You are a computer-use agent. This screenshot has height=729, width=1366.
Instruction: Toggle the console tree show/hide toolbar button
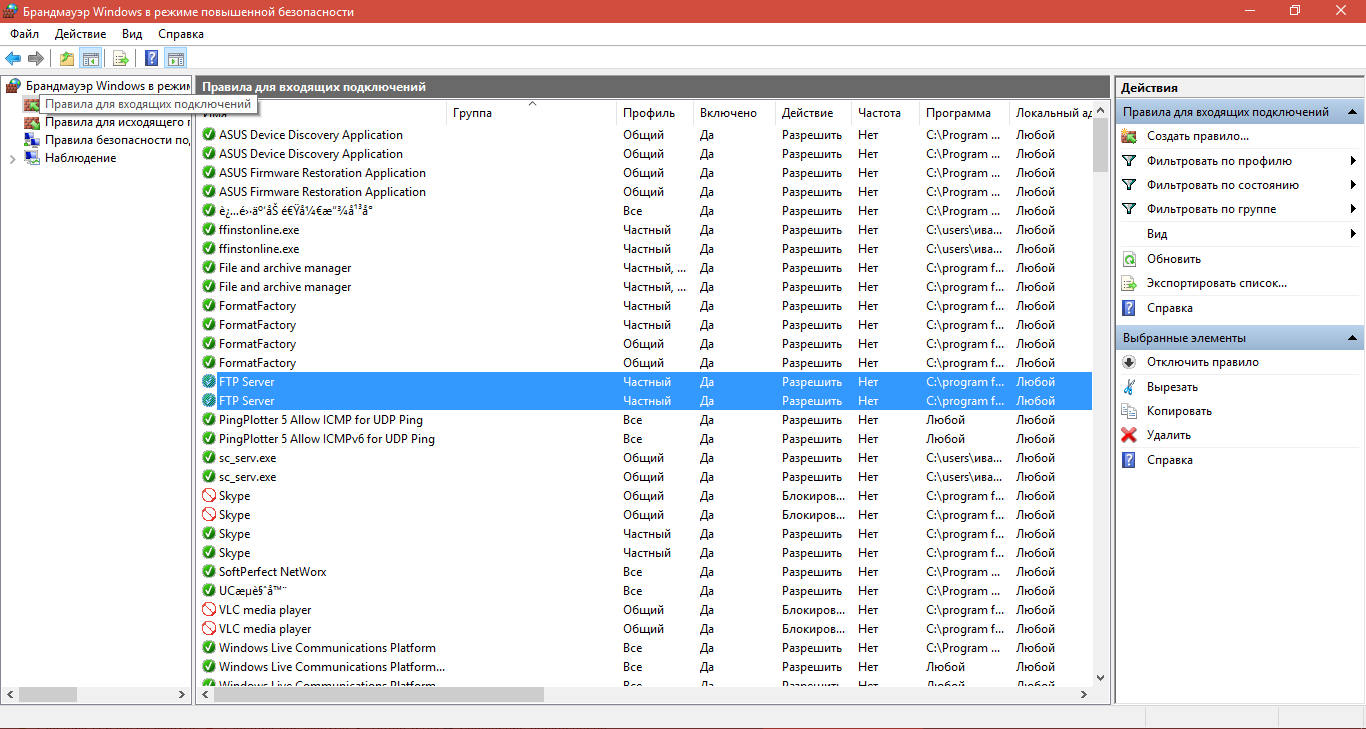(x=90, y=58)
